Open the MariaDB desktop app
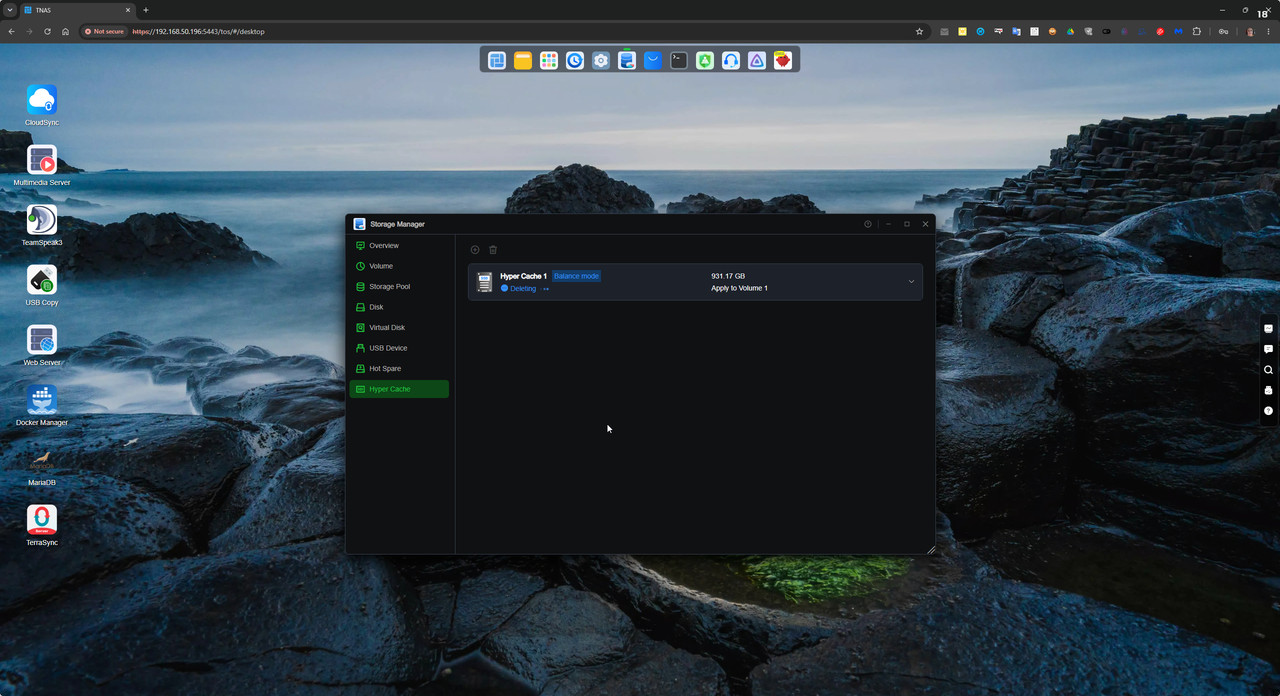This screenshot has height=696, width=1280. 42,460
